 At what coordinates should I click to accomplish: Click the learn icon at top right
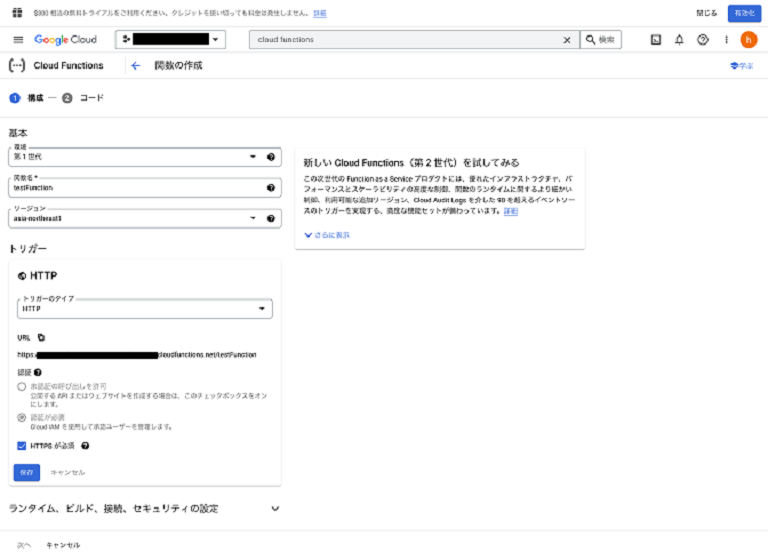(x=741, y=66)
